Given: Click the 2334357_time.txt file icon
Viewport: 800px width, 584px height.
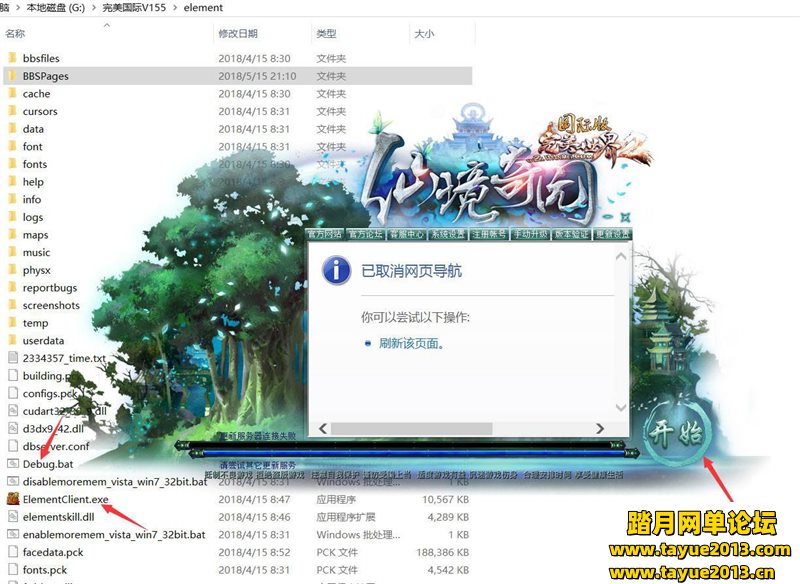Looking at the screenshot, I should point(13,358).
